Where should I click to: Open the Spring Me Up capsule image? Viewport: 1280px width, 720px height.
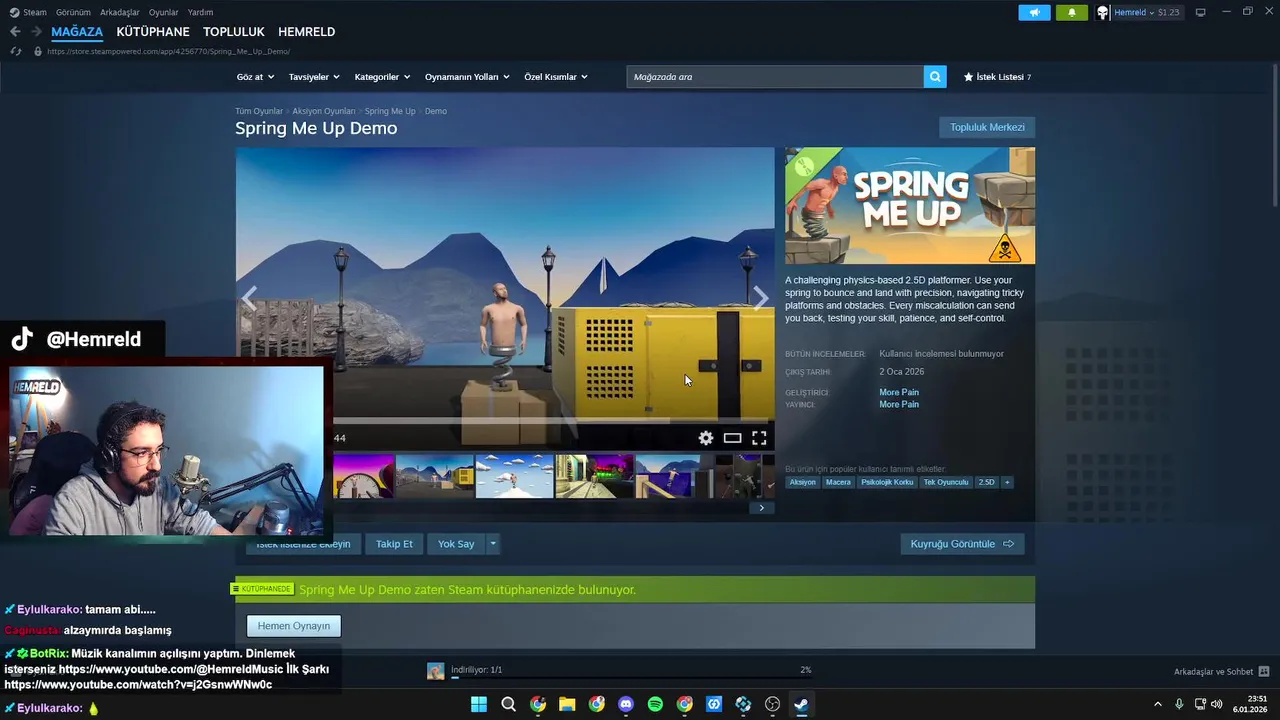(910, 206)
